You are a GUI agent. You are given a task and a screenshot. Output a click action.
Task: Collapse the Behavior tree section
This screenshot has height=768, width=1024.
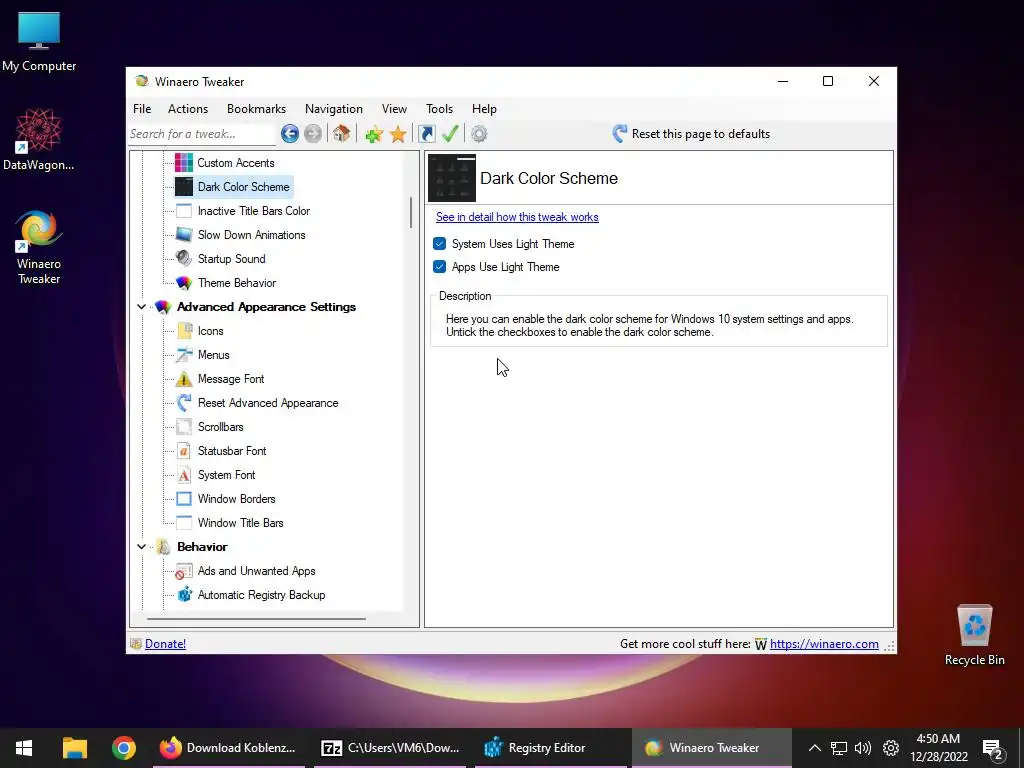pos(142,547)
